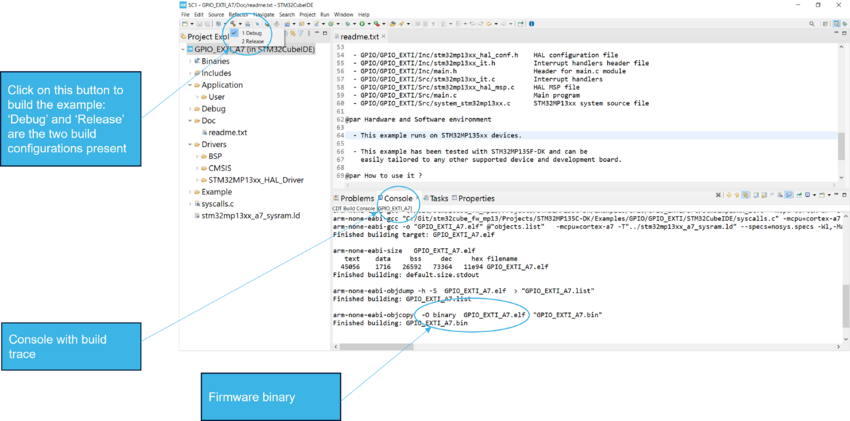850x421 pixels.
Task: Click the blue Information Center icon
Action: point(531,24)
